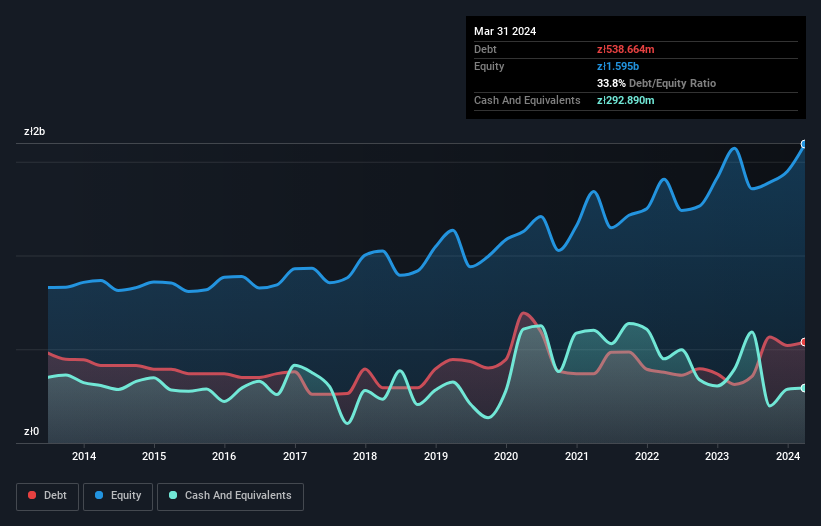
Task: Toggle Cash And Equivalents legend button
Action: point(230,496)
